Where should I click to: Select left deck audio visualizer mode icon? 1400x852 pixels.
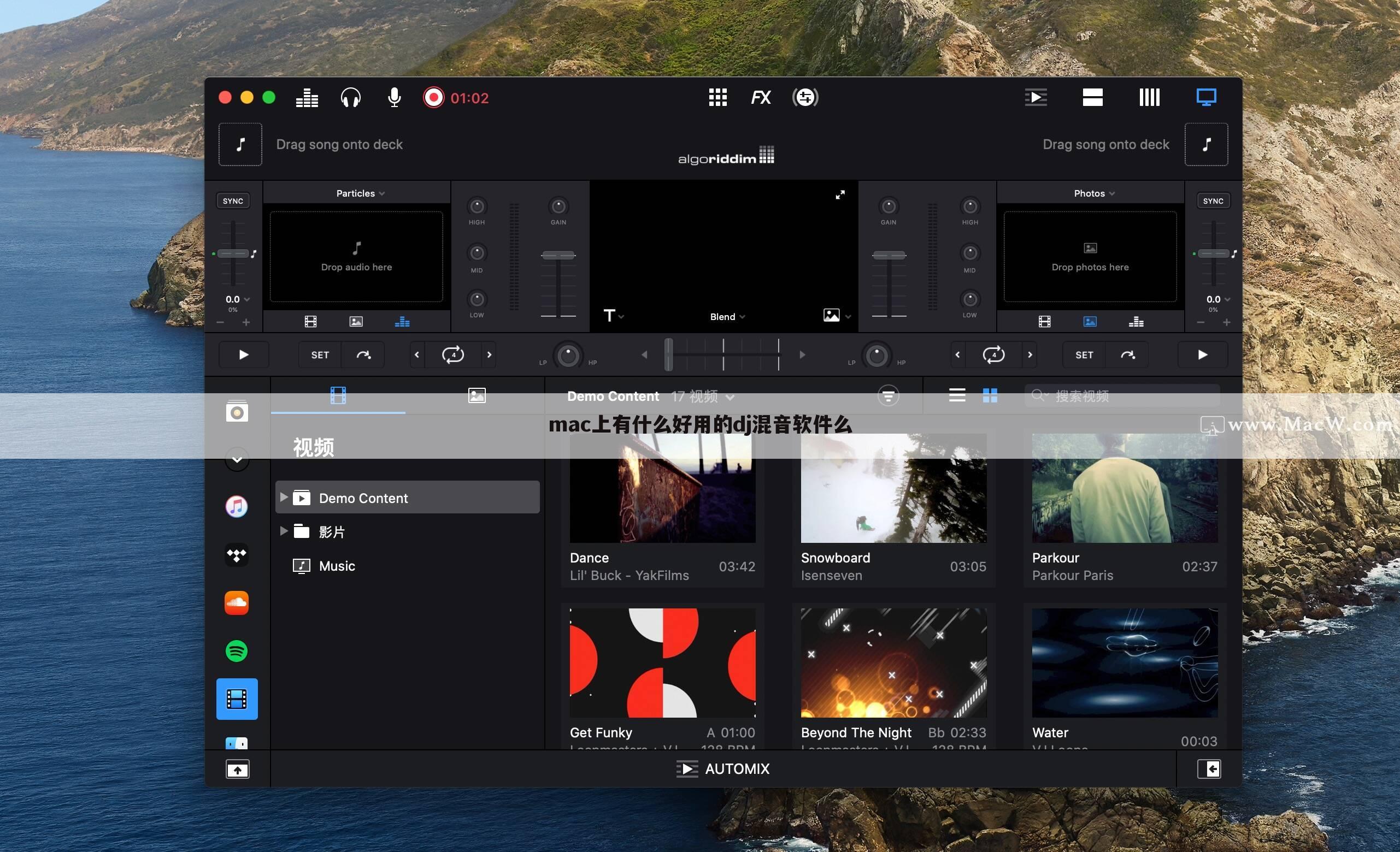(x=402, y=322)
